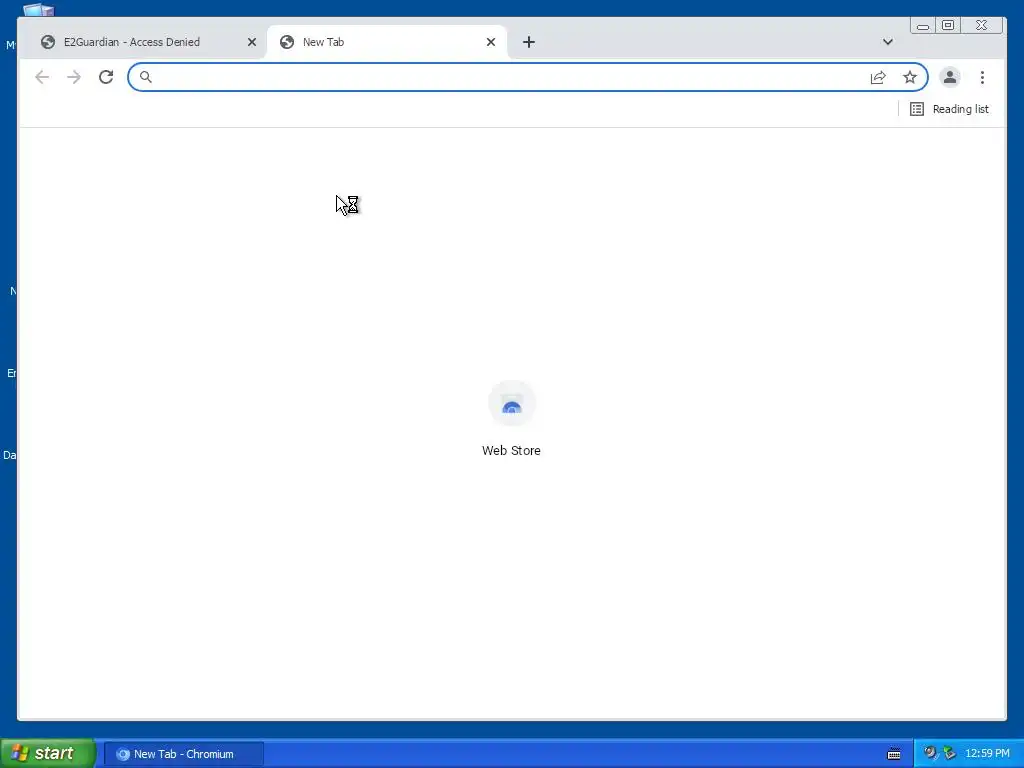Select New Tab - Chromium taskbar button
1024x768 pixels.
pyautogui.click(x=184, y=754)
